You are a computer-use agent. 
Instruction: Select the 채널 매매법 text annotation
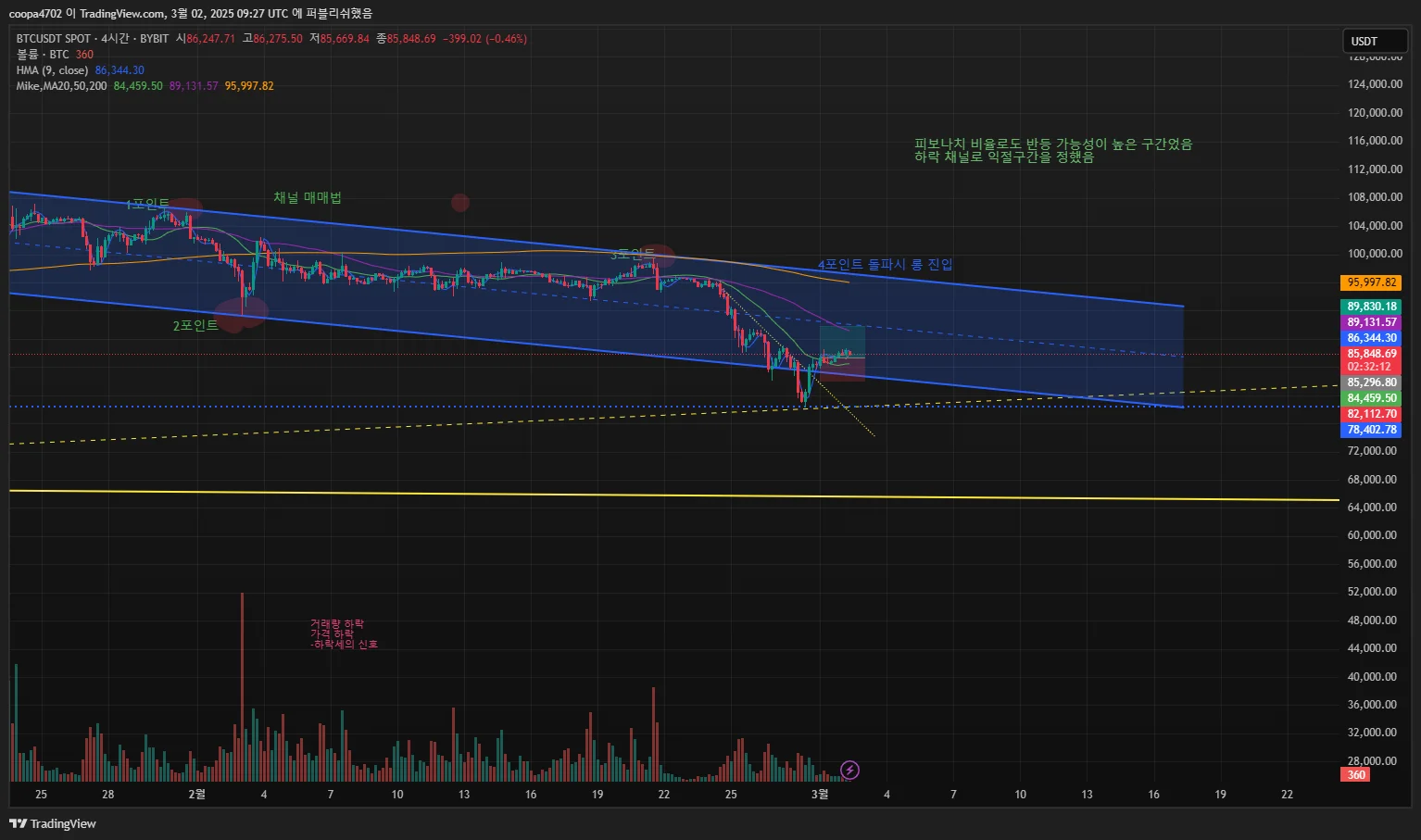(308, 198)
